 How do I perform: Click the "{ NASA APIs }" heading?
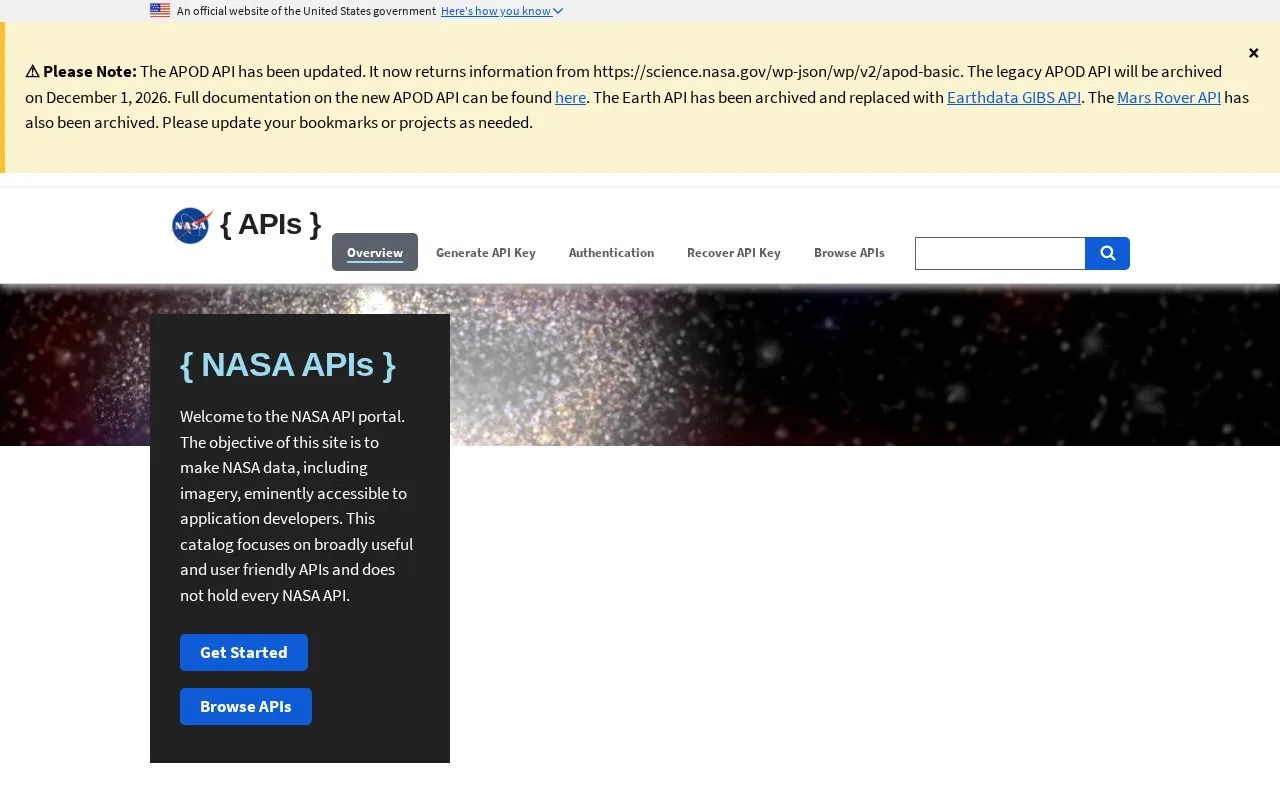pos(288,364)
